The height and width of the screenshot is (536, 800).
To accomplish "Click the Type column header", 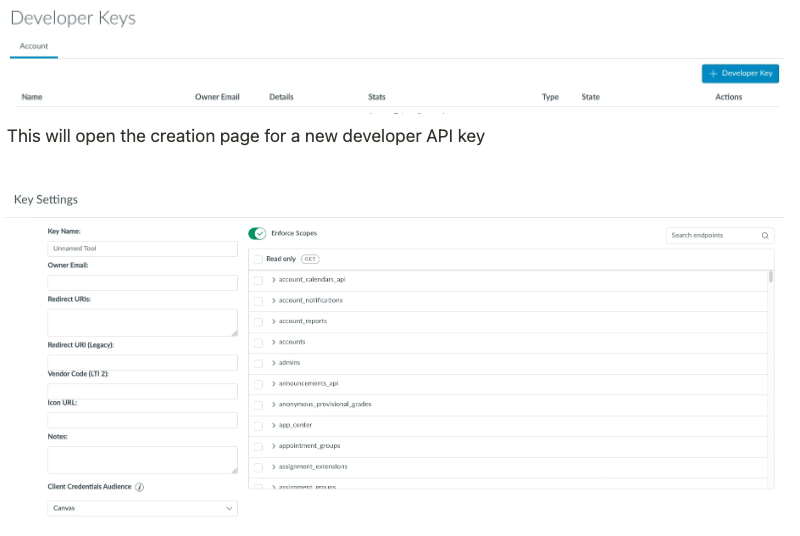I will [x=550, y=97].
